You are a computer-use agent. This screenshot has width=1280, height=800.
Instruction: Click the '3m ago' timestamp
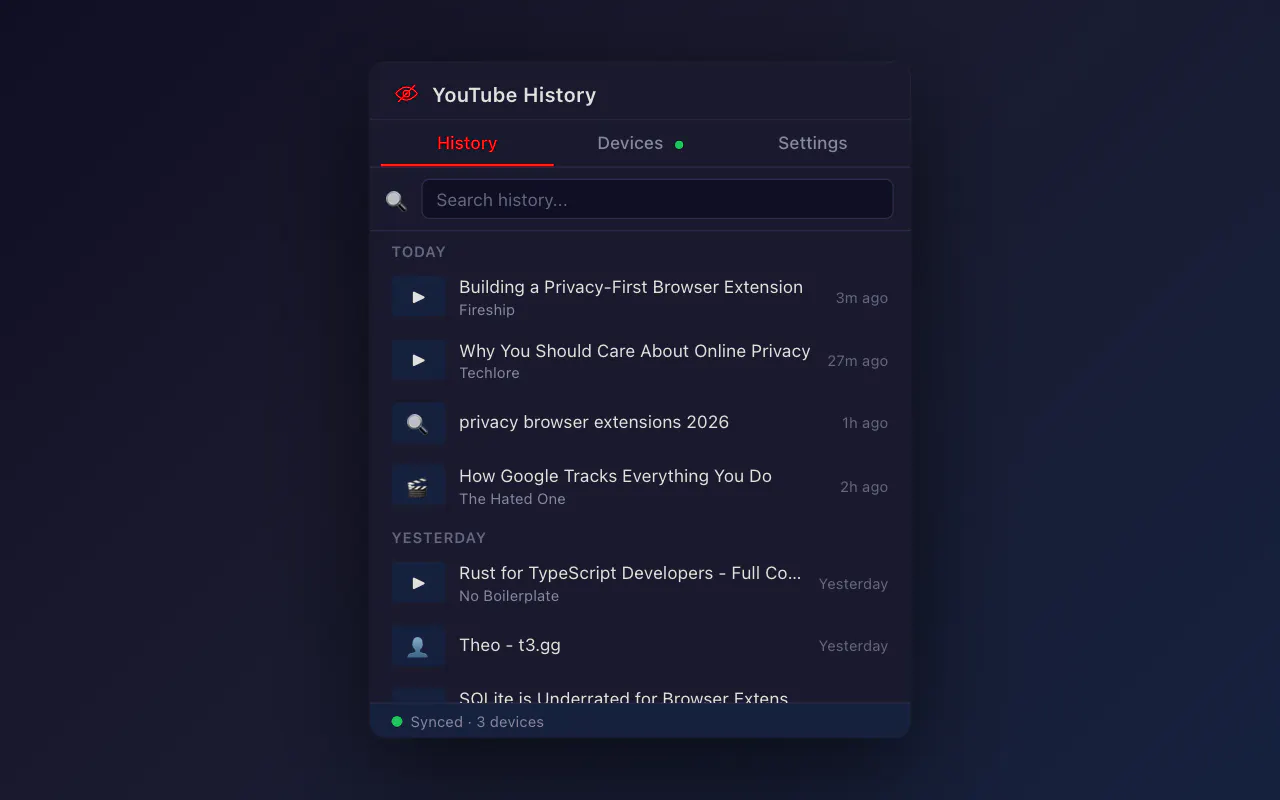coord(862,298)
